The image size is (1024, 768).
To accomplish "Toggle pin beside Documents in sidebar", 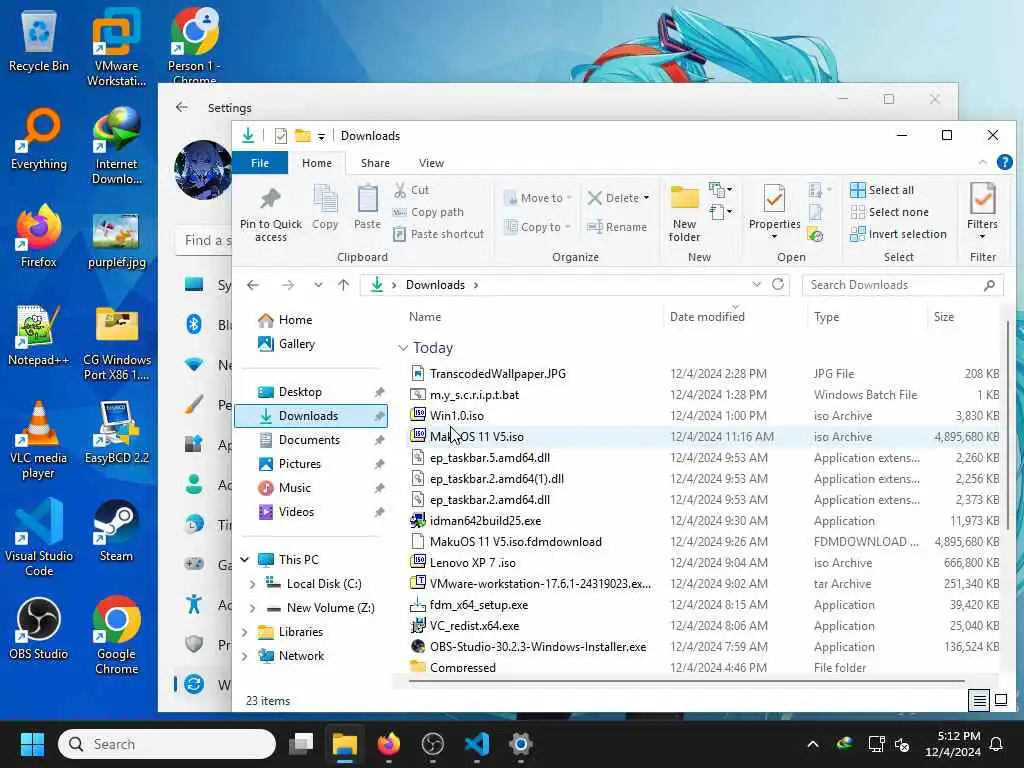I will [x=379, y=440].
